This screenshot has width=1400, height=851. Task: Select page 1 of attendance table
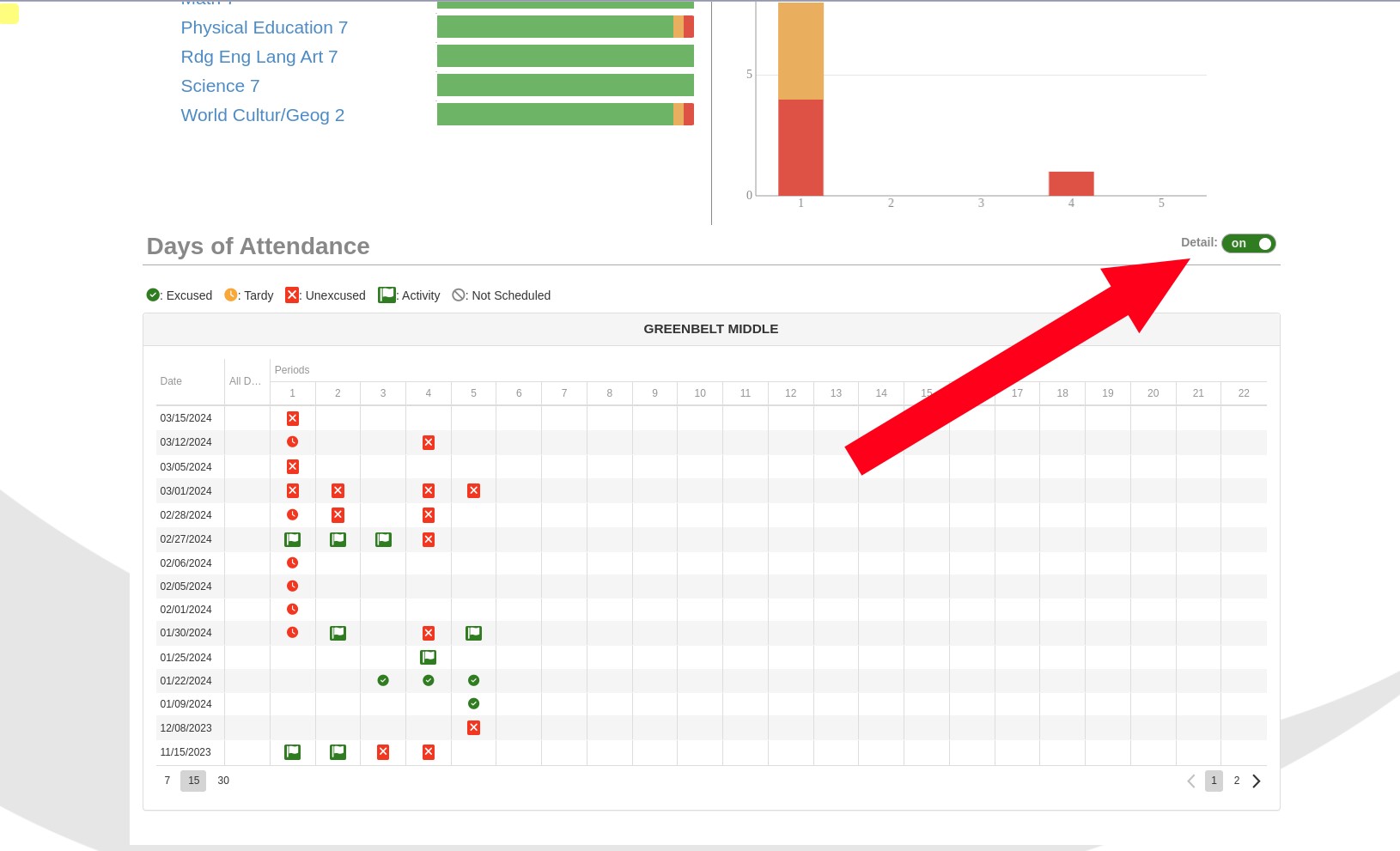(x=1214, y=781)
